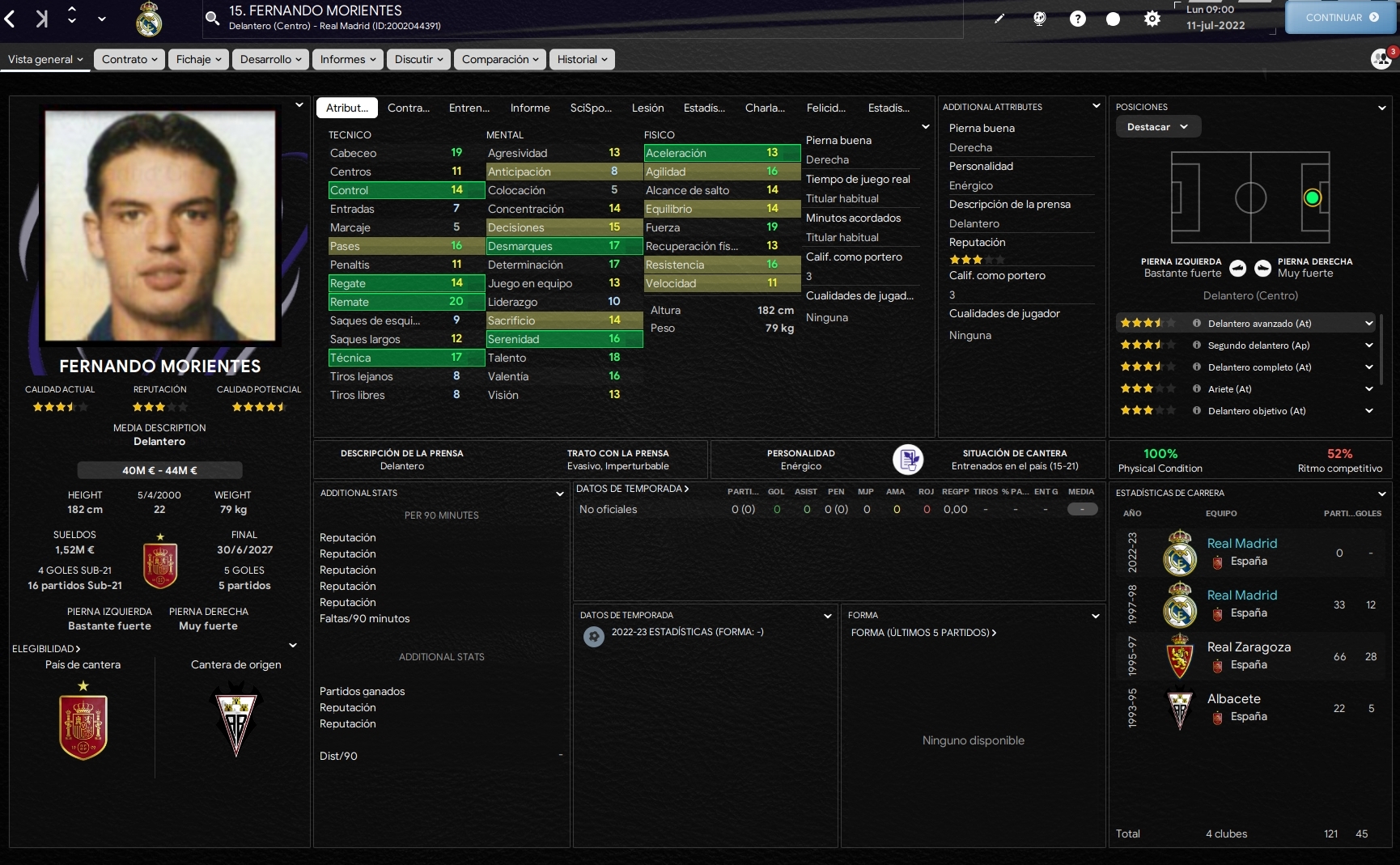Image resolution: width=1400 pixels, height=865 pixels.
Task: Expand the Posiciones panel chevron
Action: pyautogui.click(x=1381, y=108)
